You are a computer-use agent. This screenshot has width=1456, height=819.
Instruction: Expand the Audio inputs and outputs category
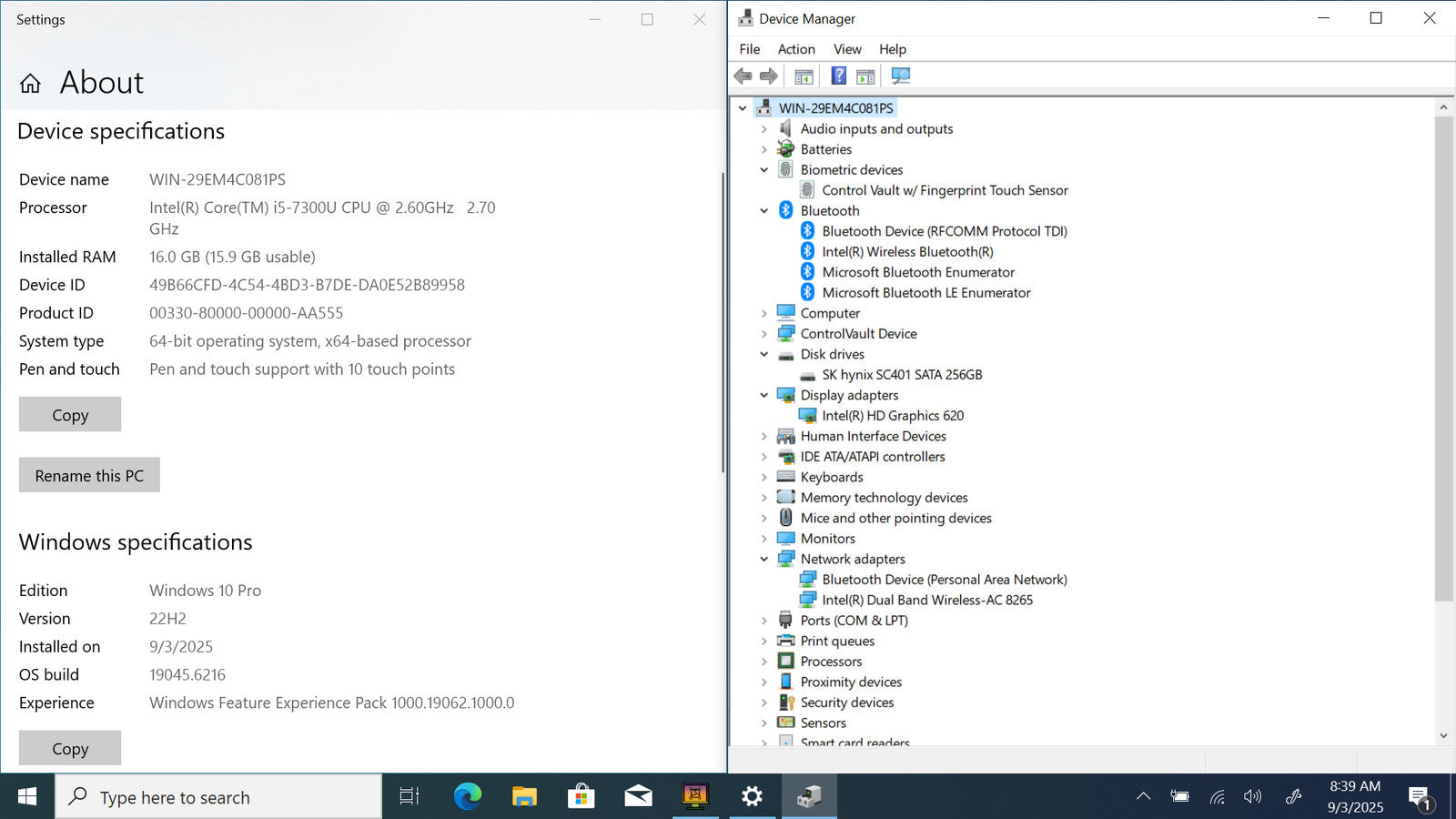[x=764, y=129]
